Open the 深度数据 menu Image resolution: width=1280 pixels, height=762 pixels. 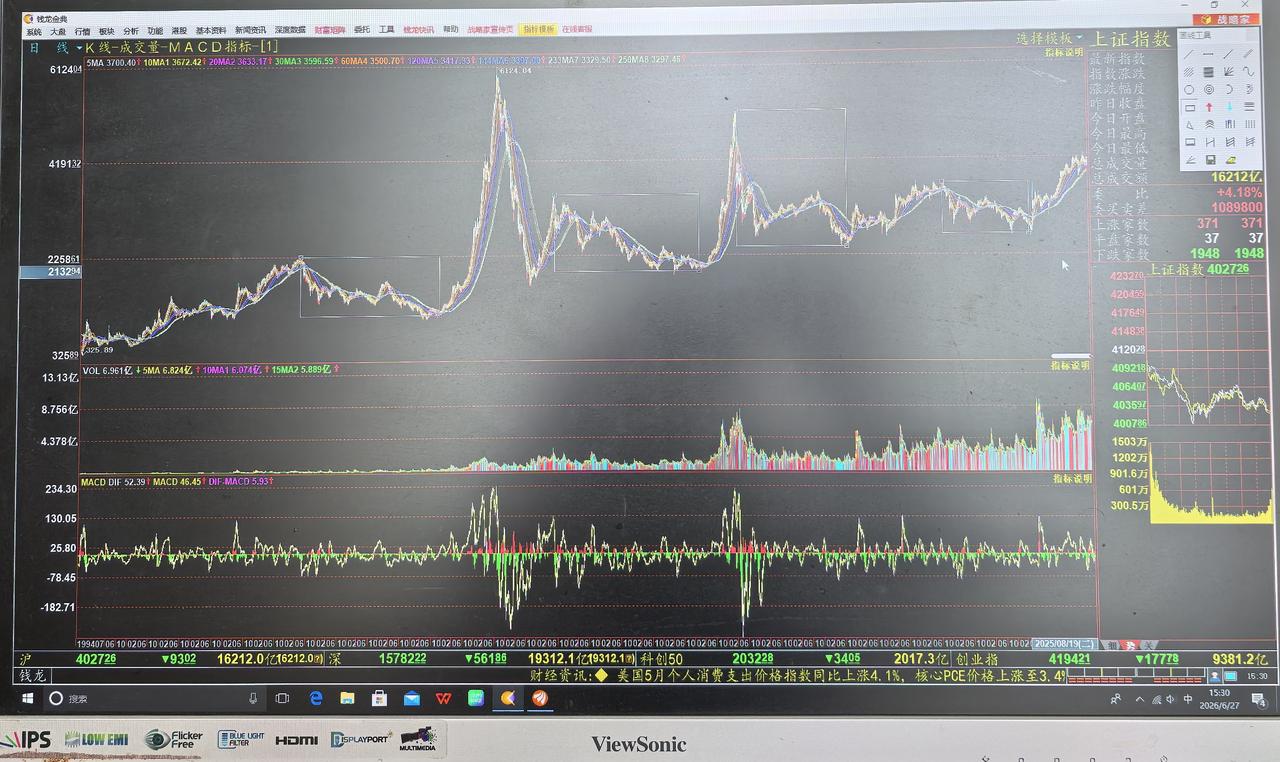[x=291, y=30]
